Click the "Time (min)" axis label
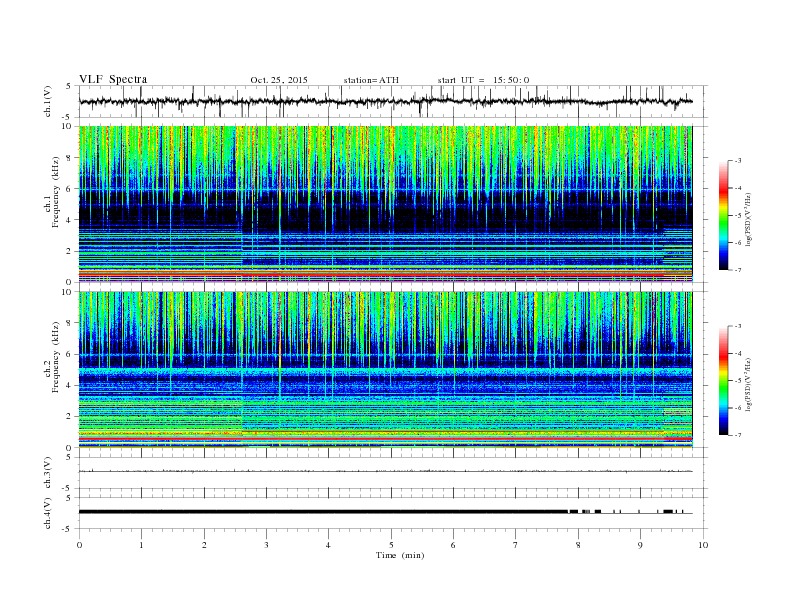 [x=400, y=555]
